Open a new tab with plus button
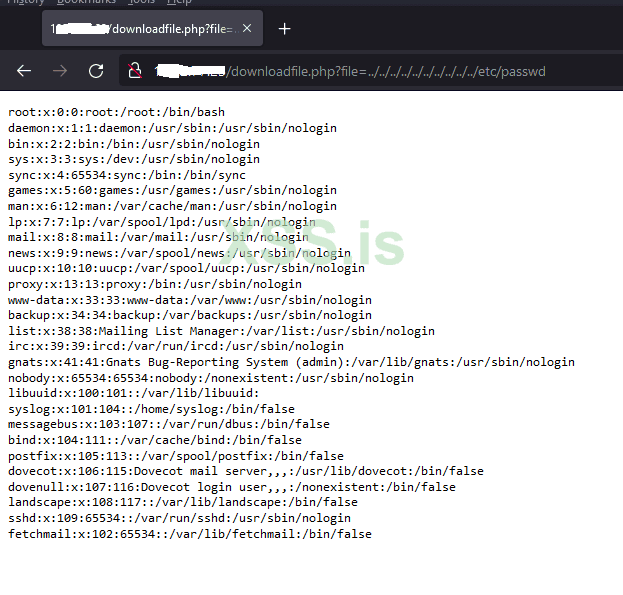This screenshot has height=595, width=623. pyautogui.click(x=284, y=29)
